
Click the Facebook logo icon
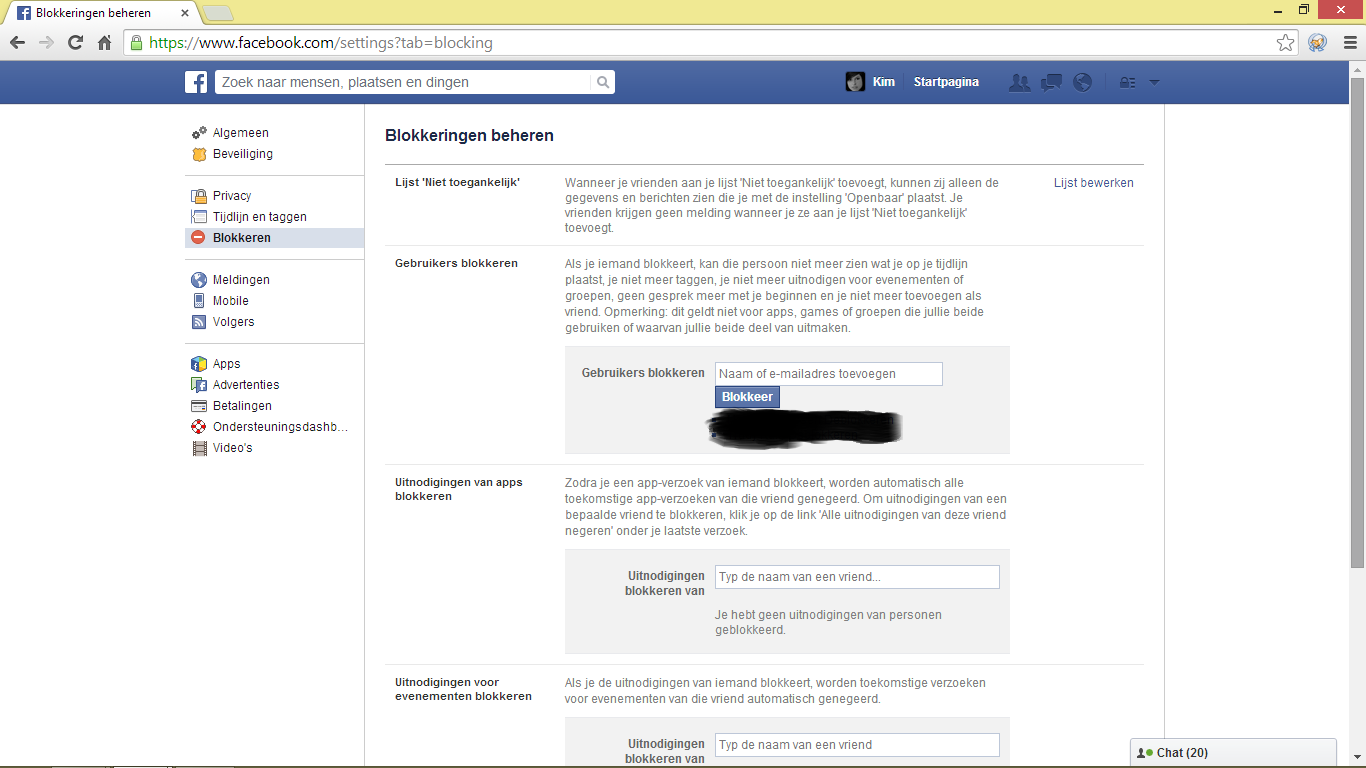click(196, 82)
